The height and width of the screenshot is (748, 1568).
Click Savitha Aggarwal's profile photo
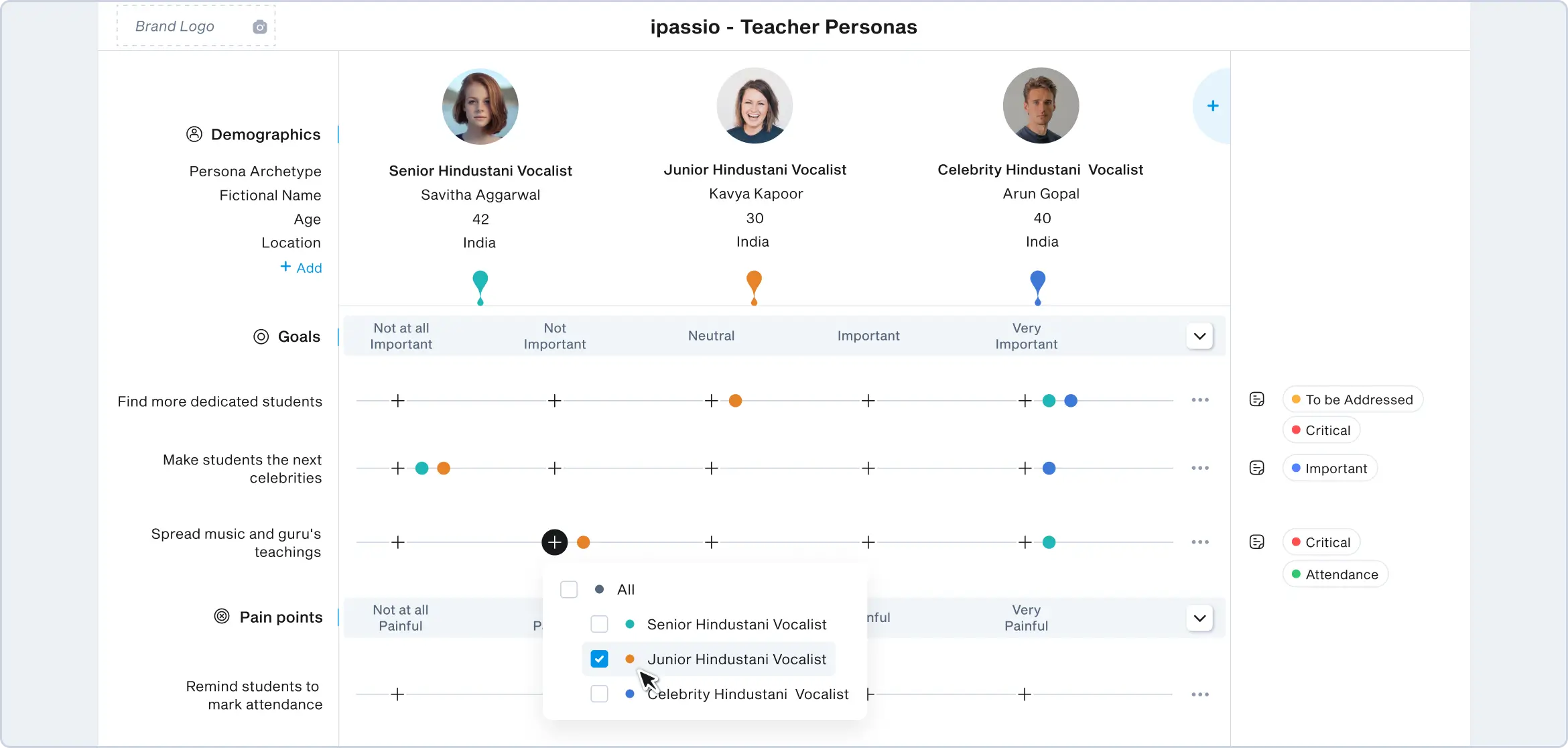pyautogui.click(x=480, y=106)
